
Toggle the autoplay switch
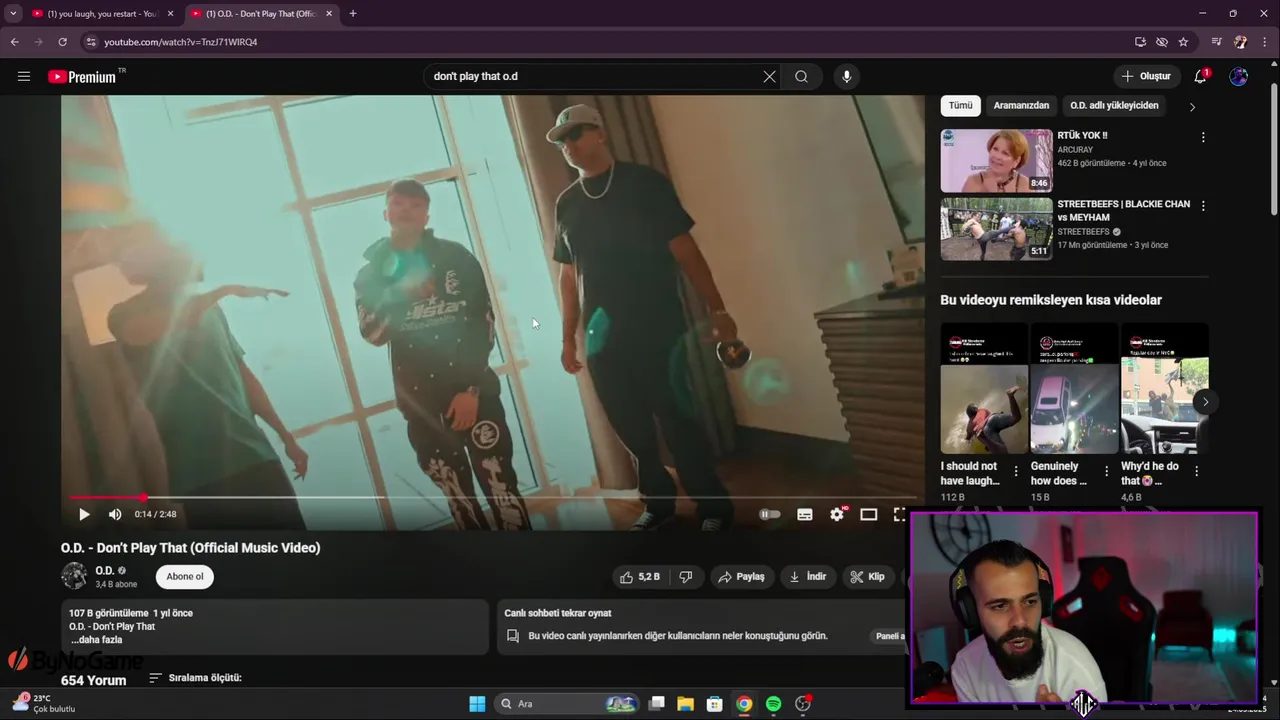770,514
